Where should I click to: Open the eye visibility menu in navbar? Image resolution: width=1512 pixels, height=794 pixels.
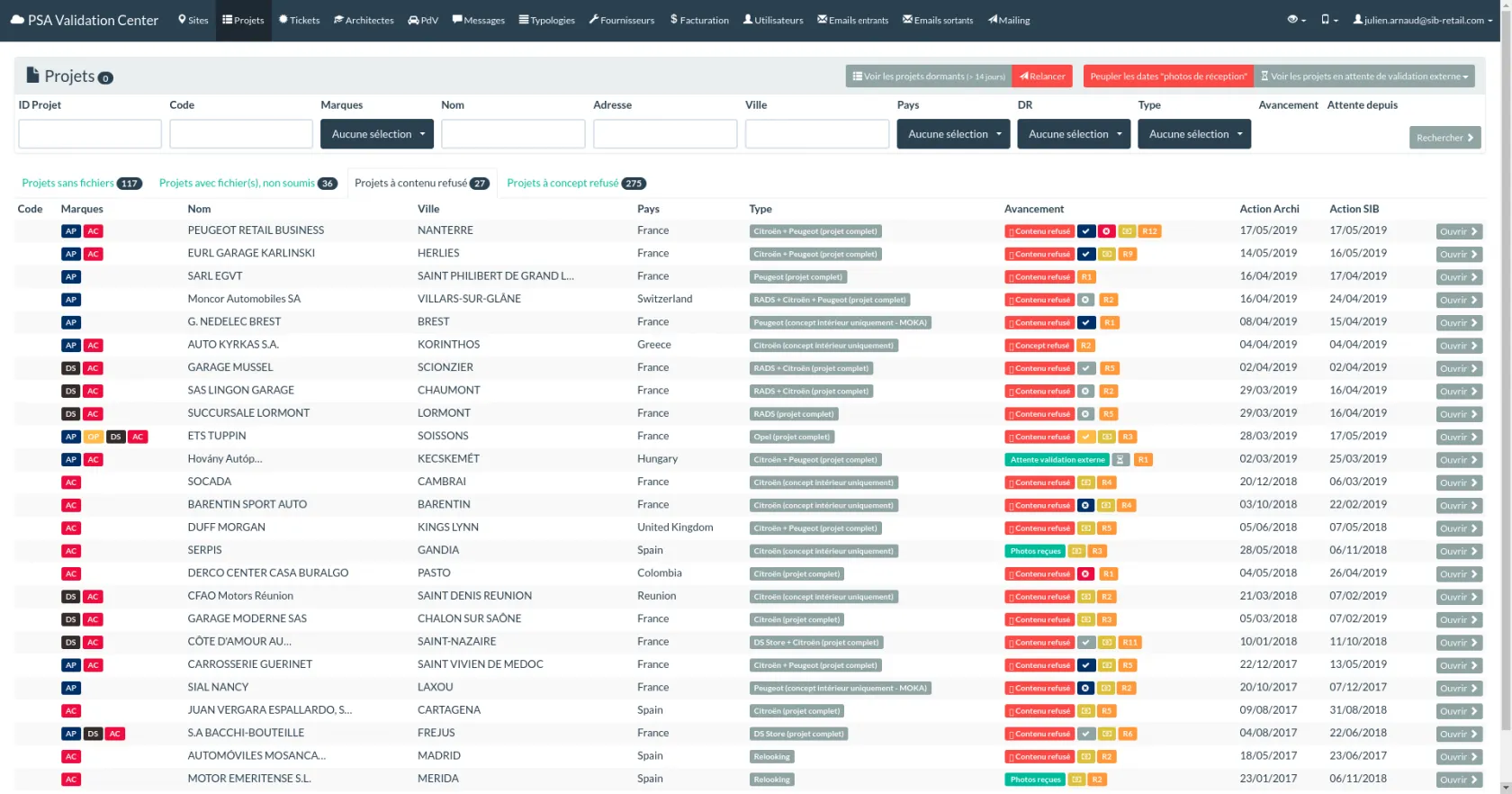pos(1296,20)
